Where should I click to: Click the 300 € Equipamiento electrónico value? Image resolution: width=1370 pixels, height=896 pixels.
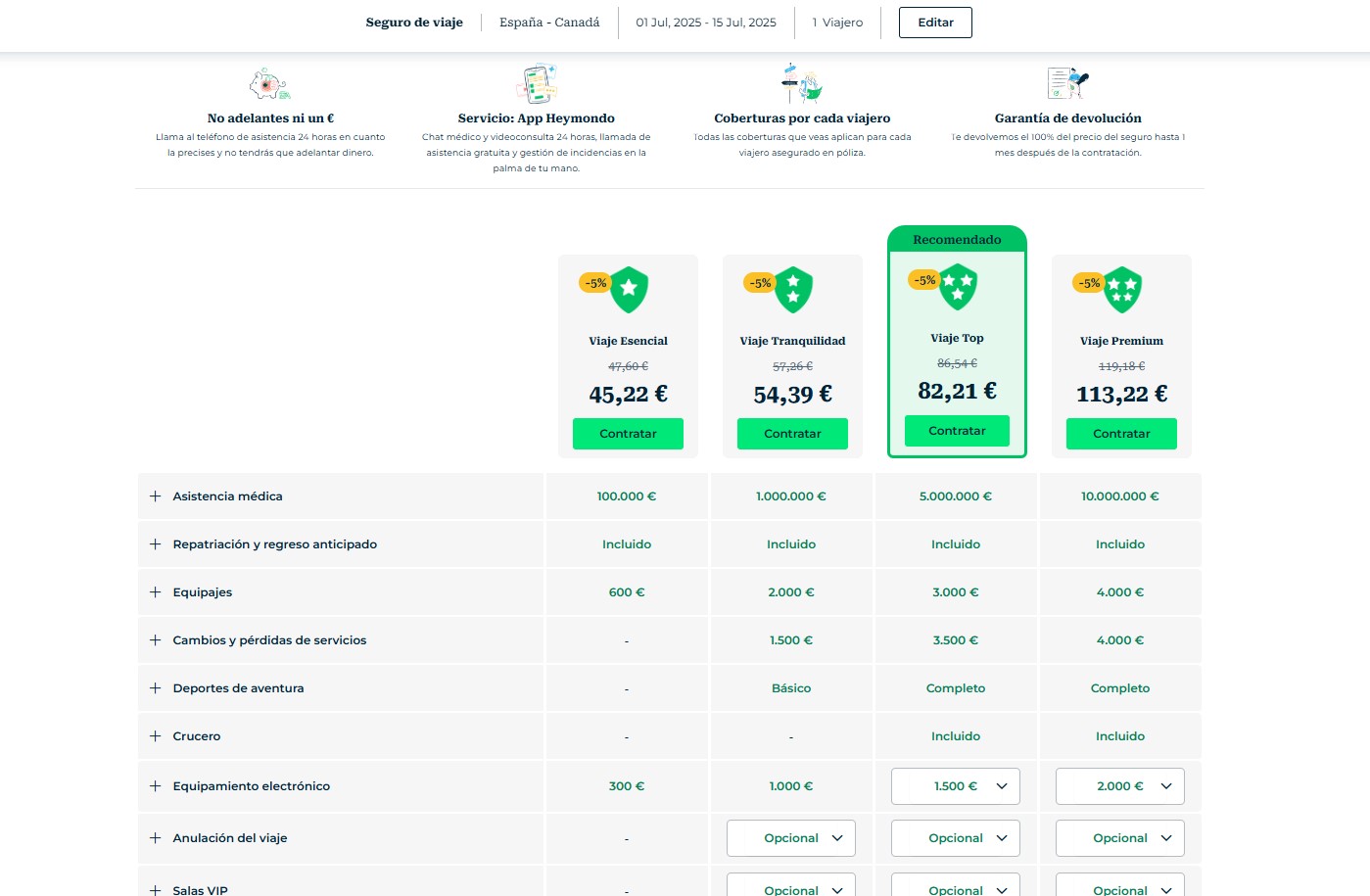coord(627,786)
